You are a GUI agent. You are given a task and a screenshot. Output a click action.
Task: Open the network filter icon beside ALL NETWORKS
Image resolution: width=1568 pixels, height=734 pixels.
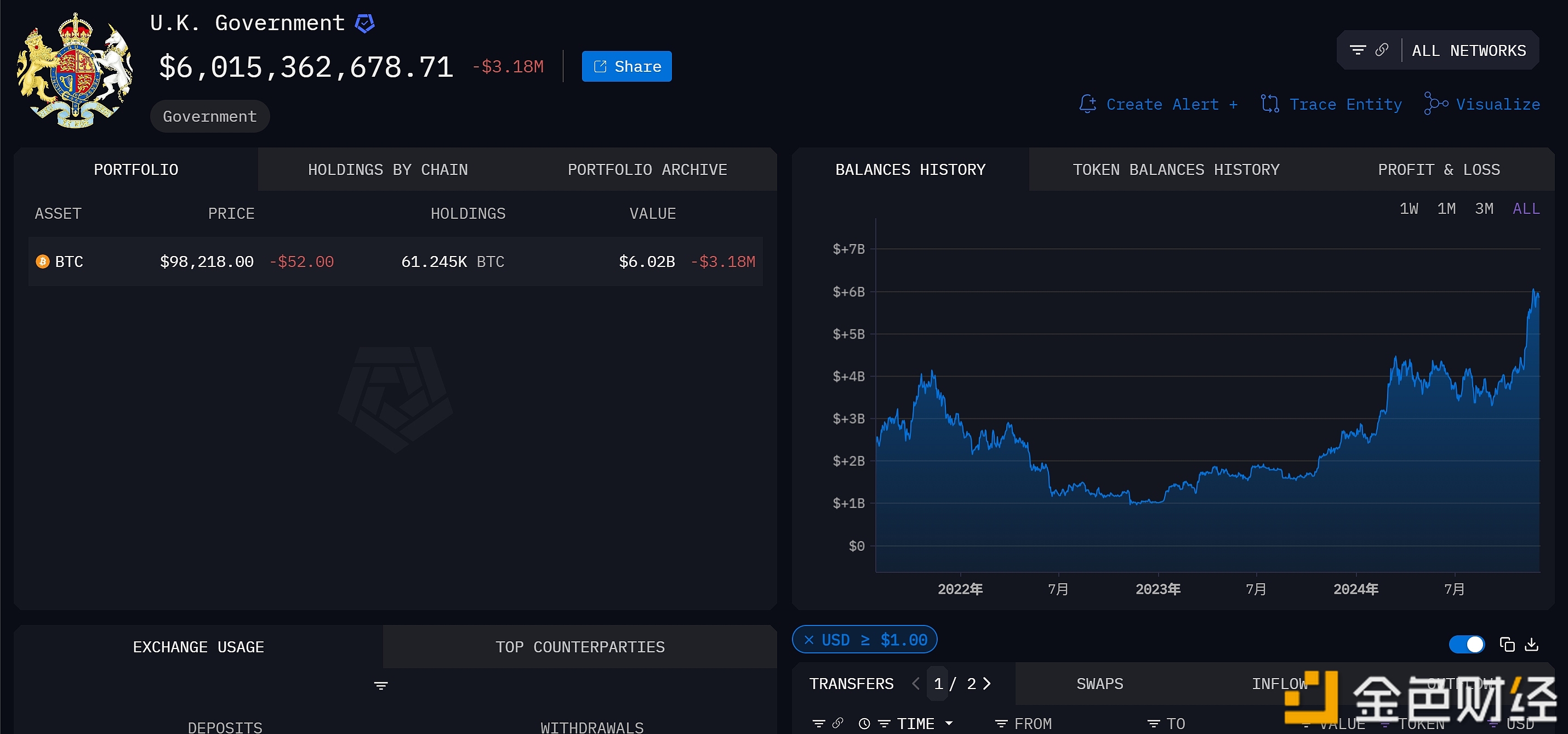[1358, 50]
